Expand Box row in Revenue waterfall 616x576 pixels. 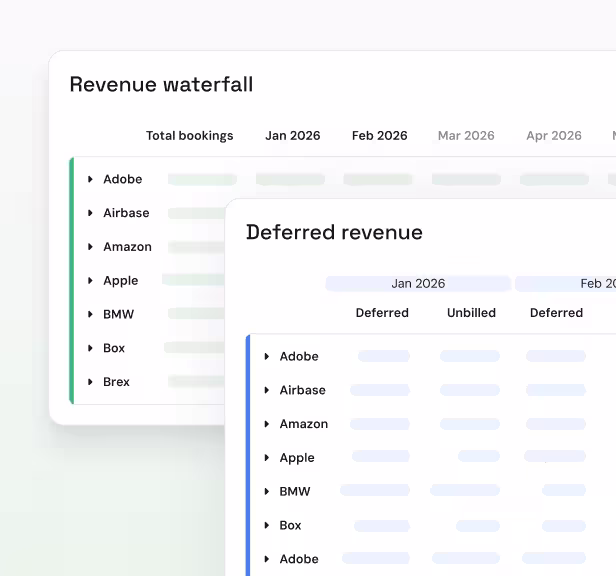tap(90, 348)
